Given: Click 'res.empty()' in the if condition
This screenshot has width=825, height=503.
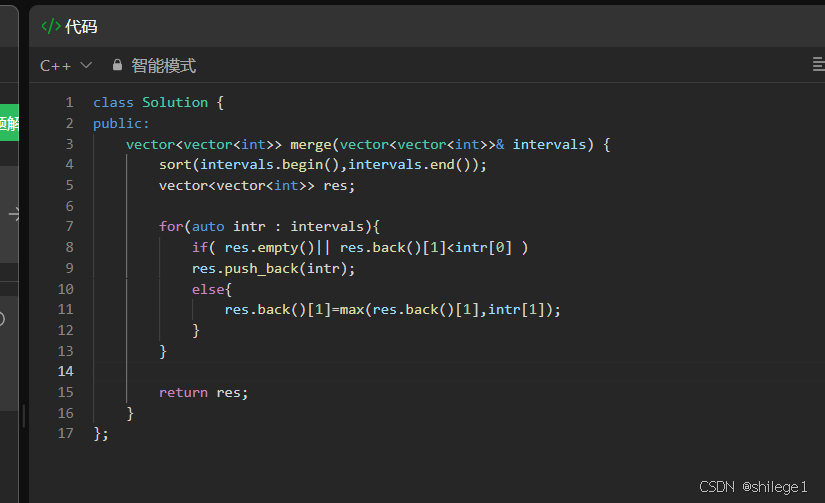Looking at the screenshot, I should click(269, 247).
